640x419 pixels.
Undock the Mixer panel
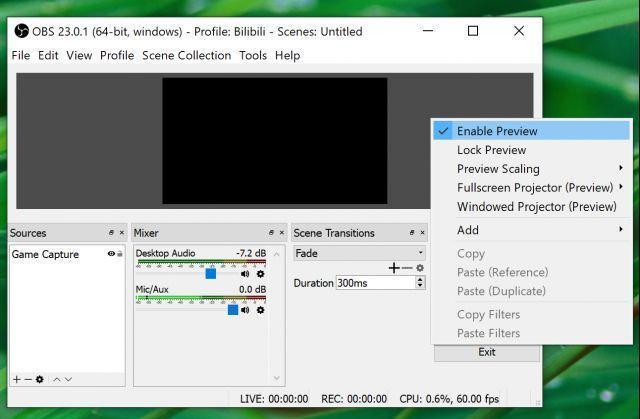click(x=271, y=233)
